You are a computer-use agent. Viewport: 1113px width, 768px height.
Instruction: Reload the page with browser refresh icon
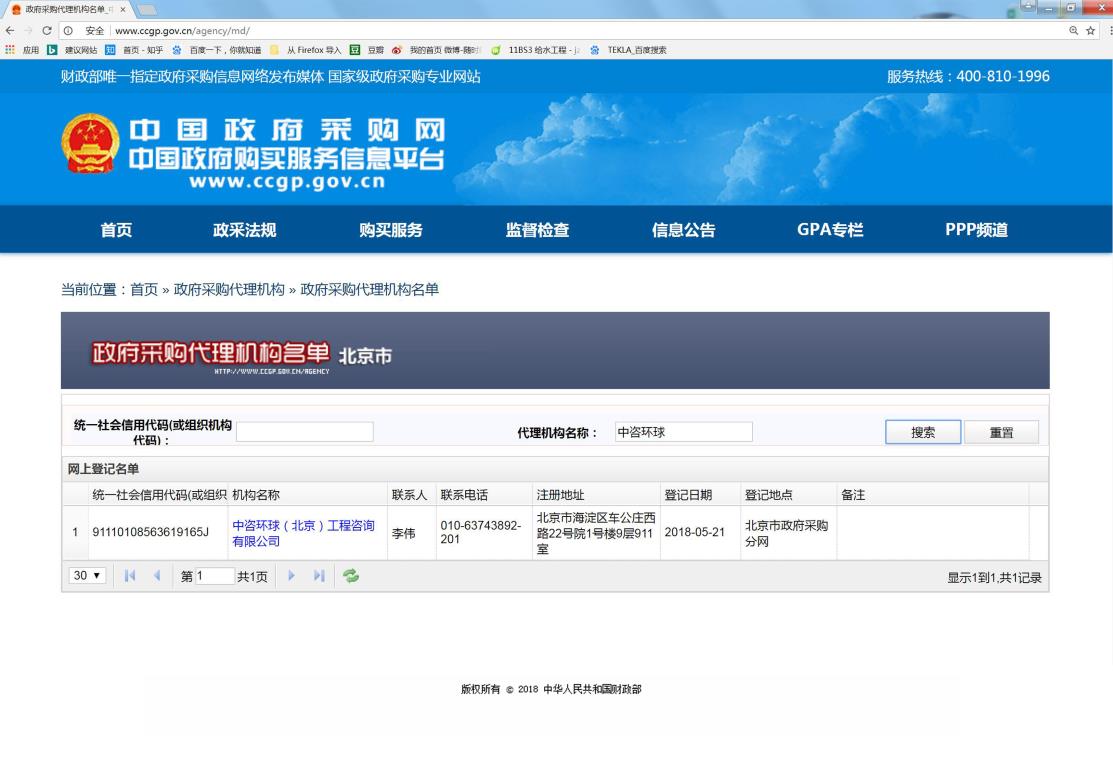(x=46, y=30)
